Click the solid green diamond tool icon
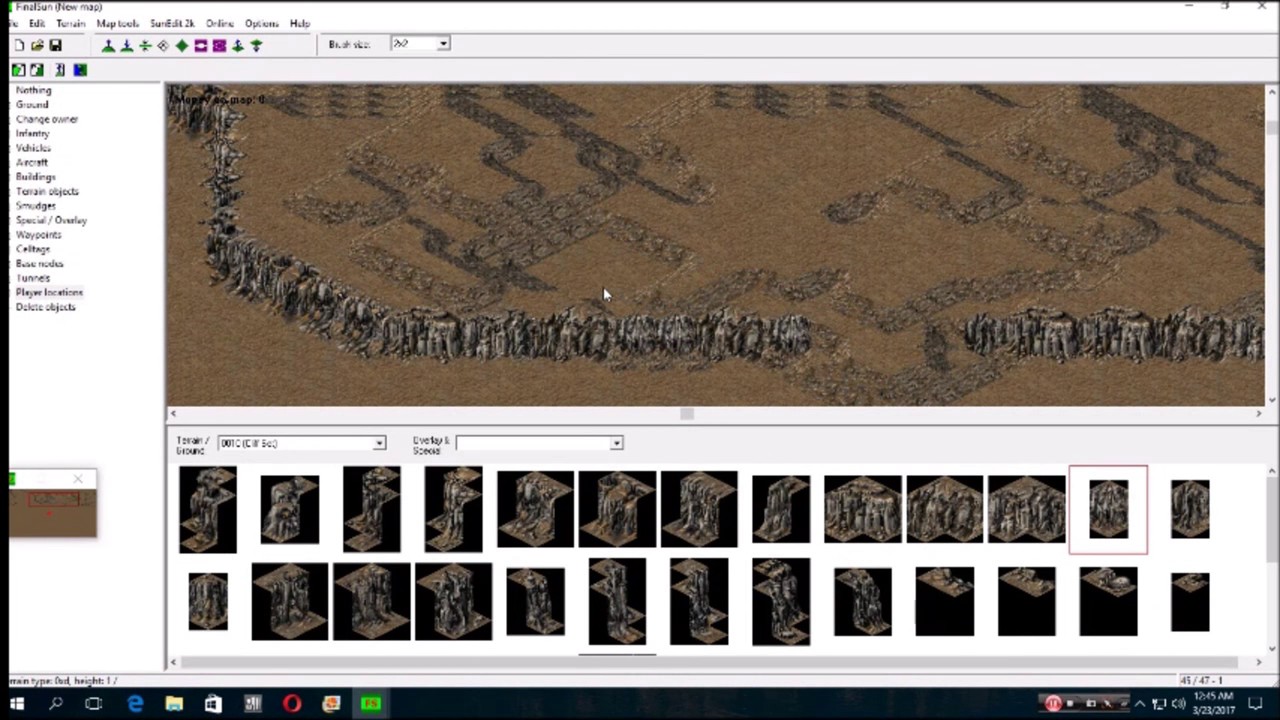This screenshot has width=1280, height=720. pyautogui.click(x=181, y=46)
